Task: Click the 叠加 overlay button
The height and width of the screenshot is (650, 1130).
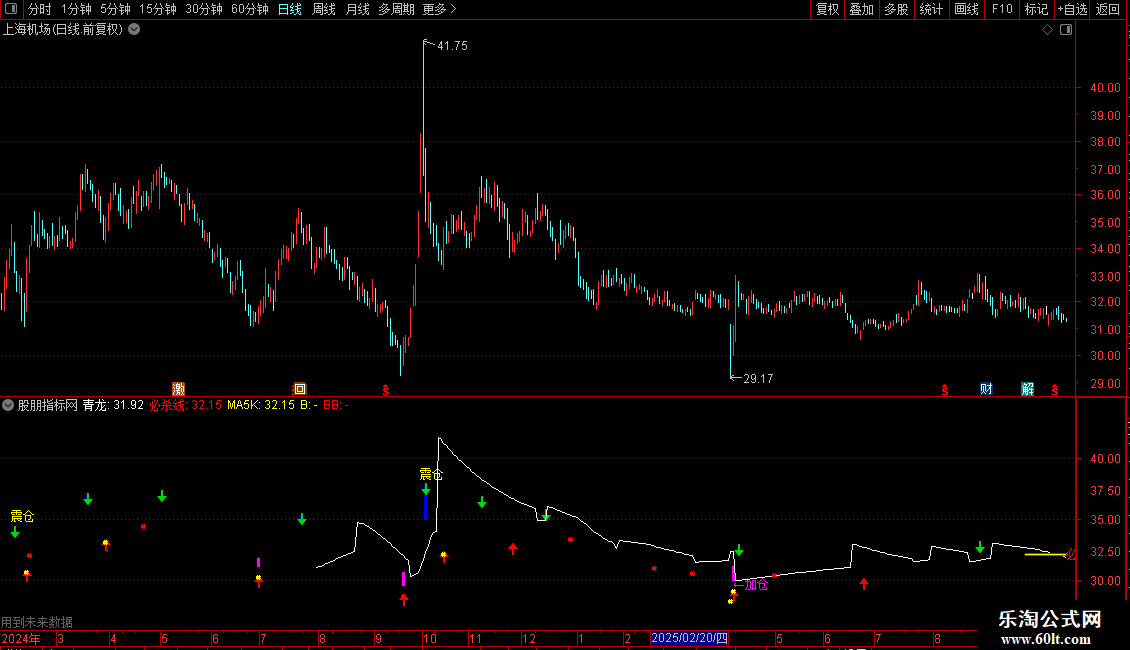Action: tap(862, 9)
